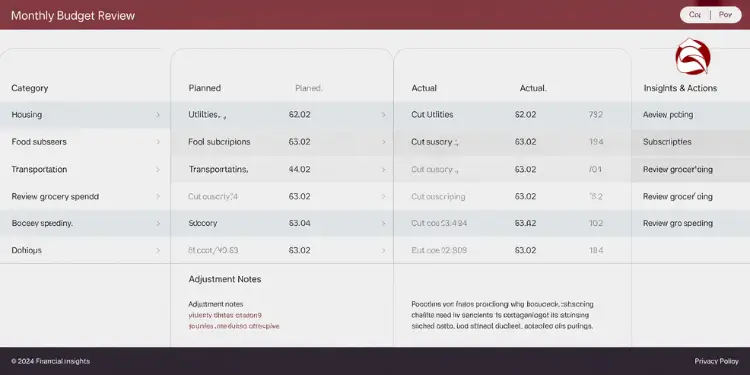Click chevron beside Fool subcripions planned row
Screen dimensions: 750x375
(x=383, y=142)
